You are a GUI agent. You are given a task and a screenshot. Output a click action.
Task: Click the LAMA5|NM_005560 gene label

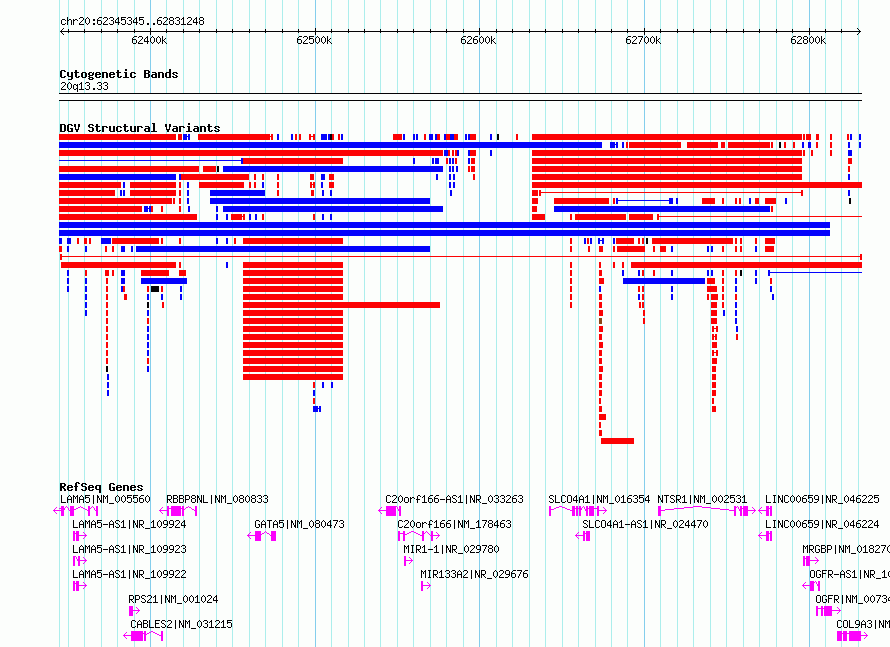pyautogui.click(x=105, y=499)
